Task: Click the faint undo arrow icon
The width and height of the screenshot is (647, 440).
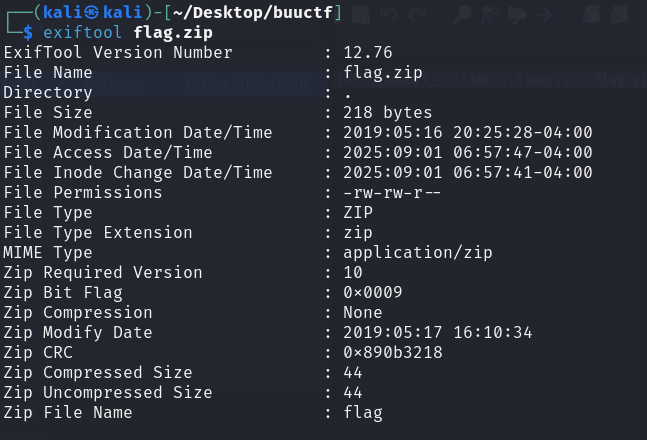Action: [389, 14]
